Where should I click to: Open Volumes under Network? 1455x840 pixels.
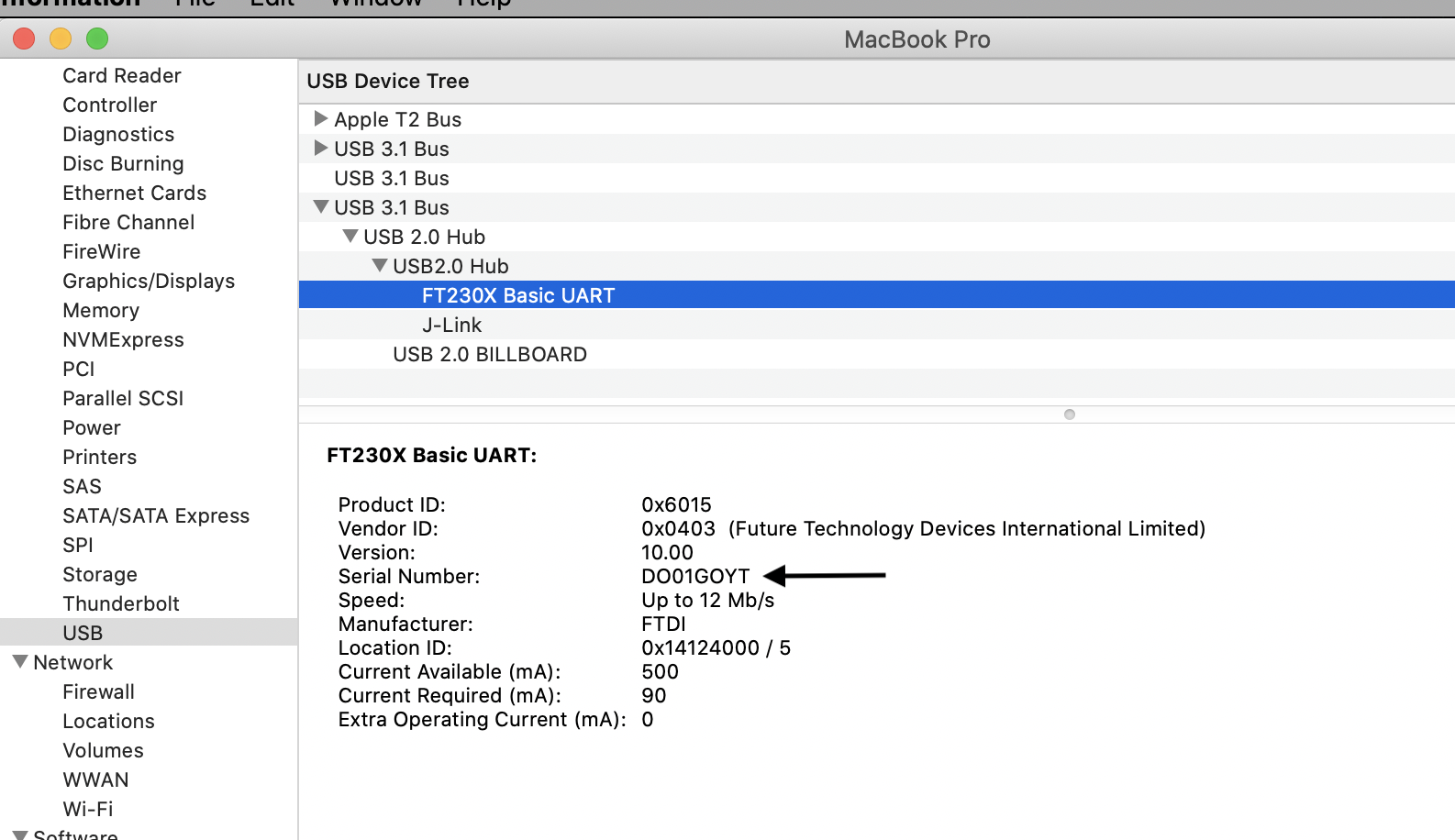pos(104,750)
